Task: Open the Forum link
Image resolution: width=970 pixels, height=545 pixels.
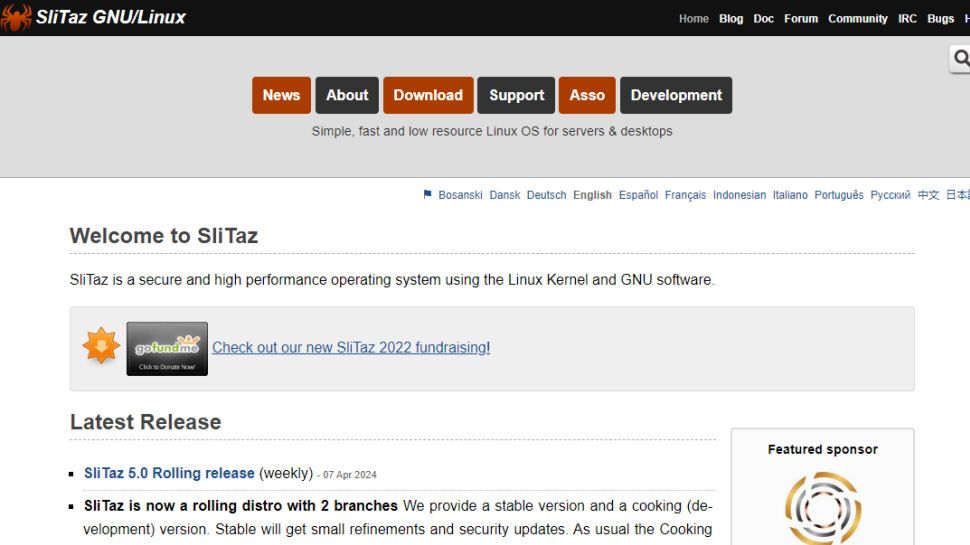Action: (800, 19)
